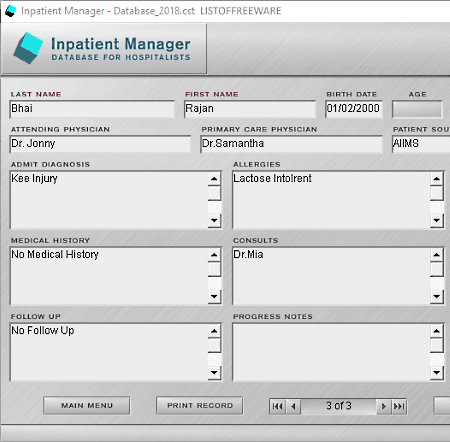Click the Inpatient Manager title bar icon

pyautogui.click(x=10, y=11)
